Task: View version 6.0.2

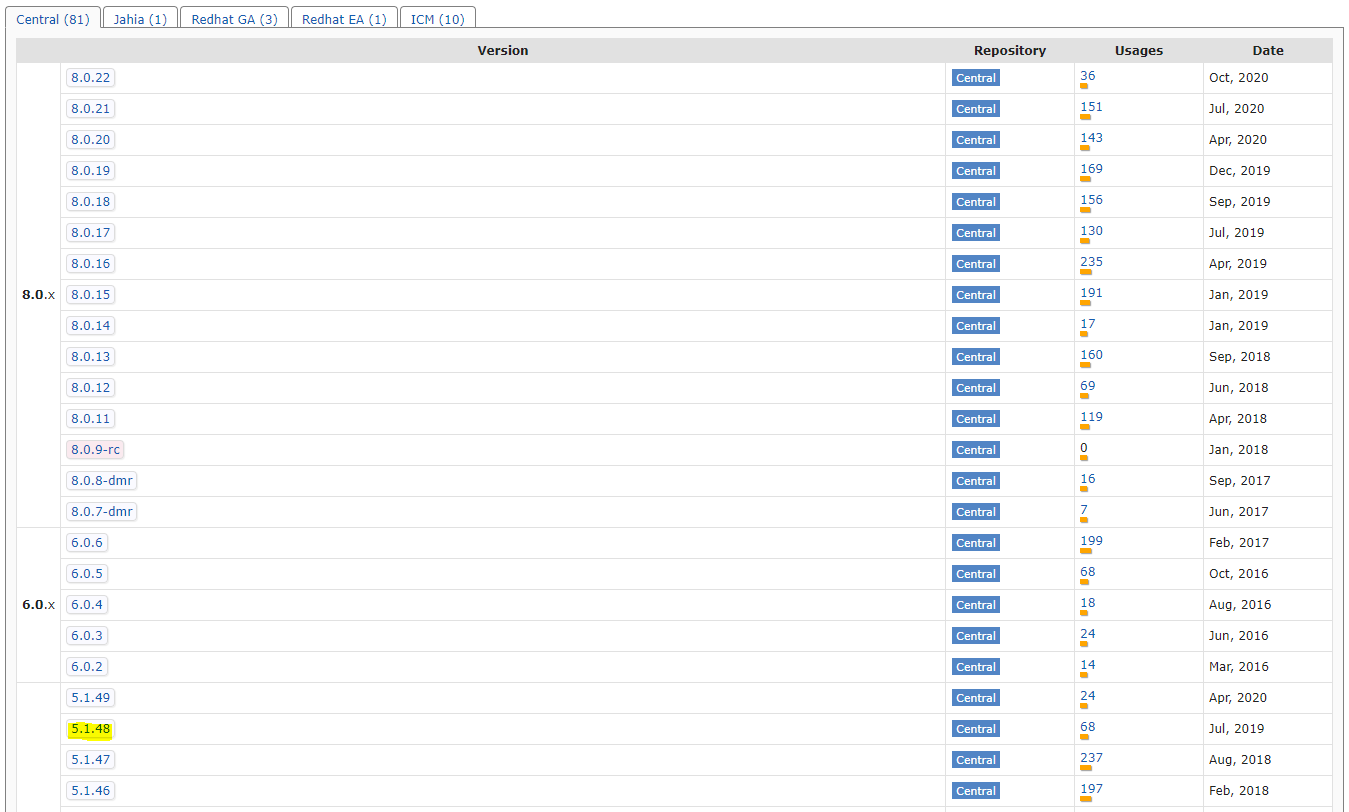Action: 86,667
